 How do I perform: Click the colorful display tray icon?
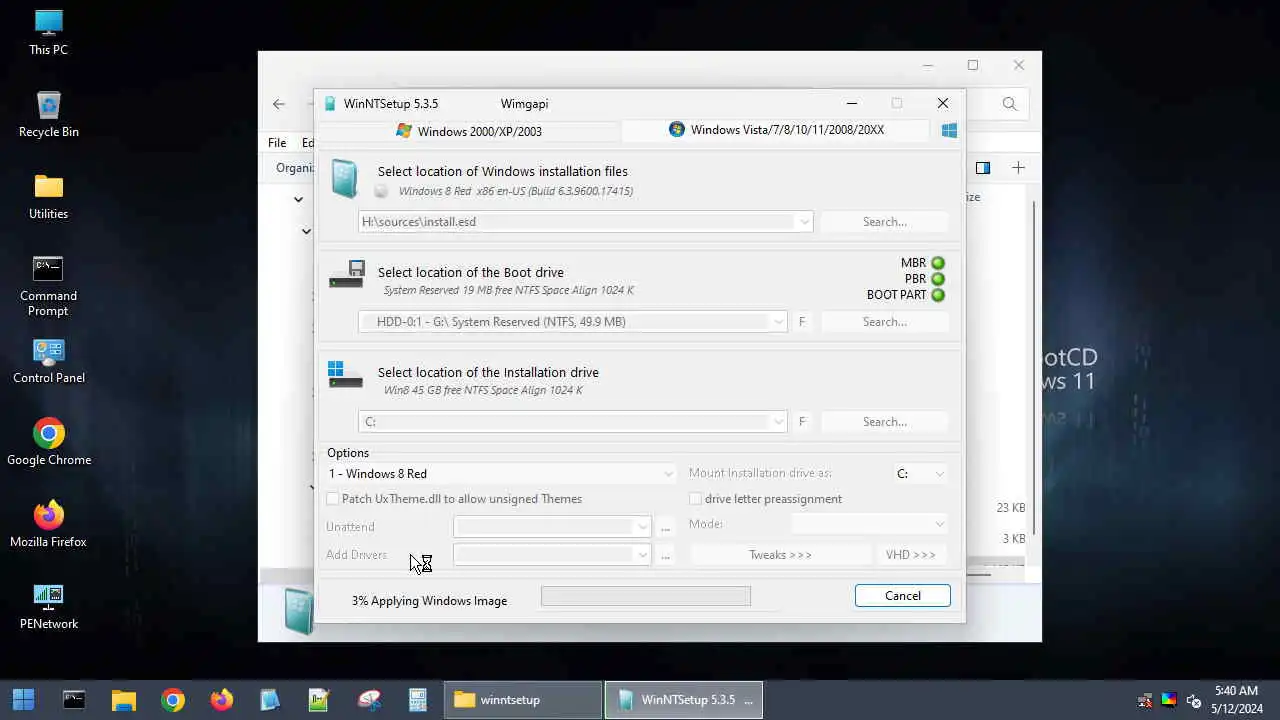pyautogui.click(x=1169, y=700)
